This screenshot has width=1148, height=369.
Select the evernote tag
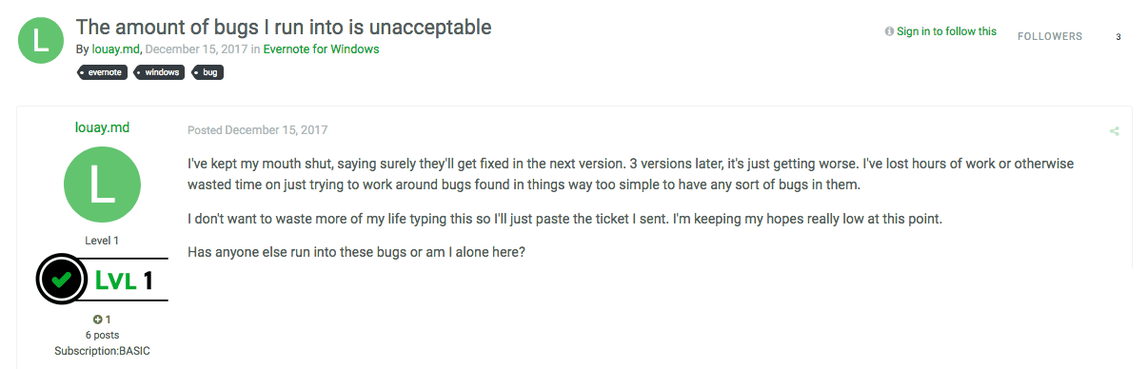(x=103, y=72)
